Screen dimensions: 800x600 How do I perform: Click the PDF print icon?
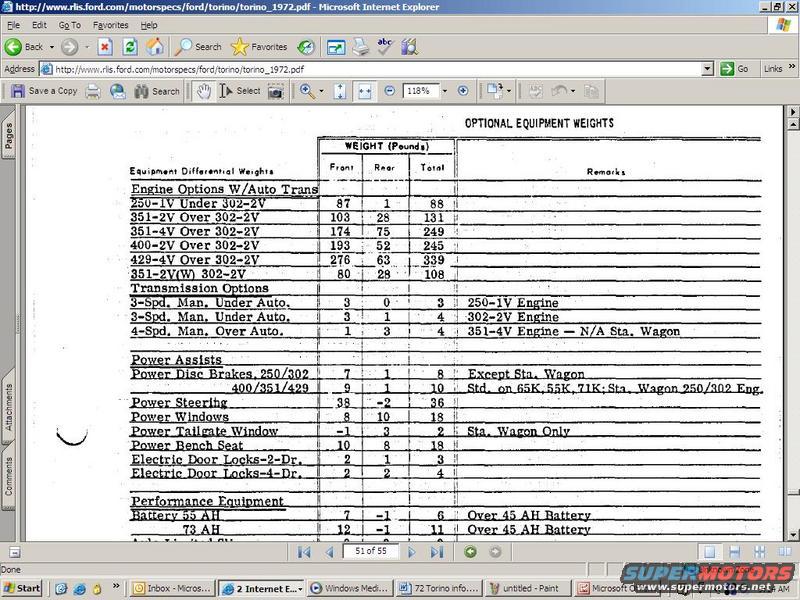(93, 91)
